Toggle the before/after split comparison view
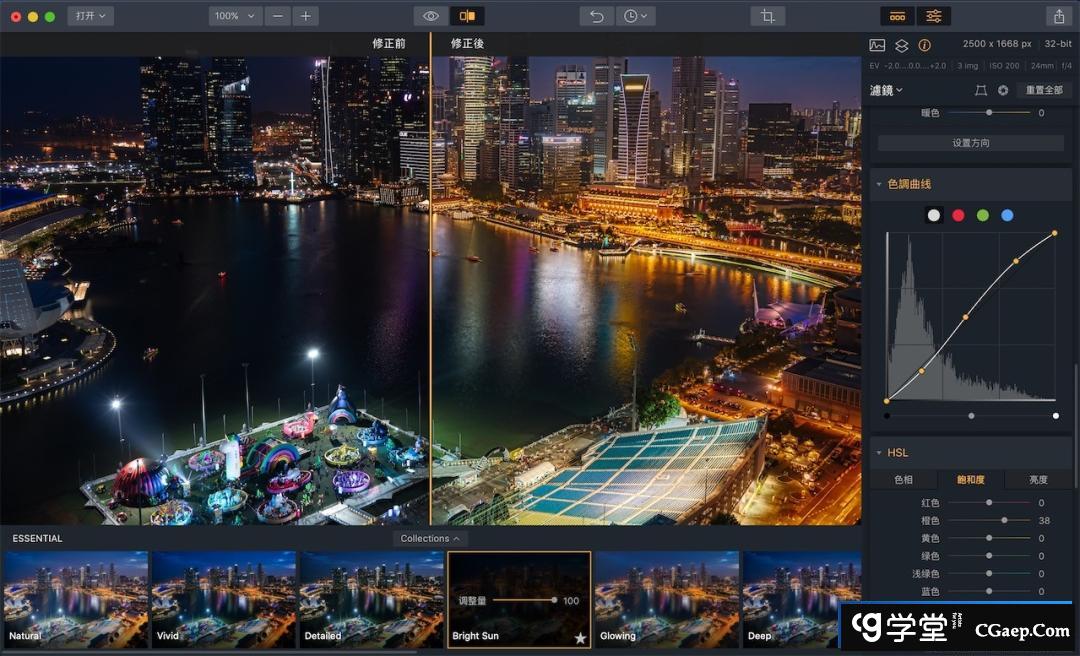The image size is (1080, 656). [x=467, y=16]
